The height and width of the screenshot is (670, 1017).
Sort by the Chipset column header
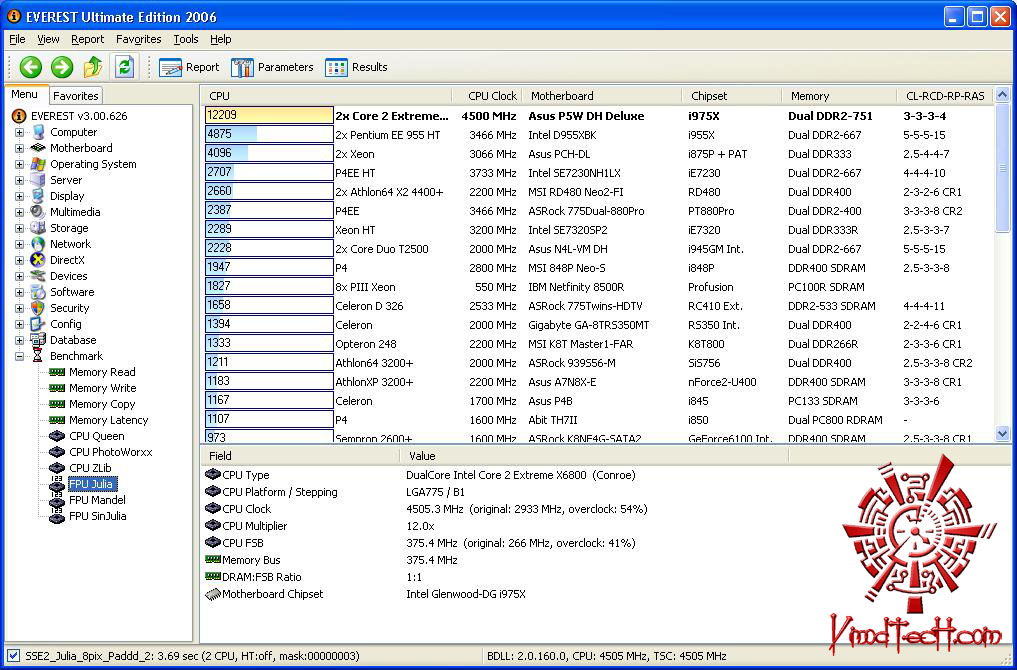(x=732, y=96)
